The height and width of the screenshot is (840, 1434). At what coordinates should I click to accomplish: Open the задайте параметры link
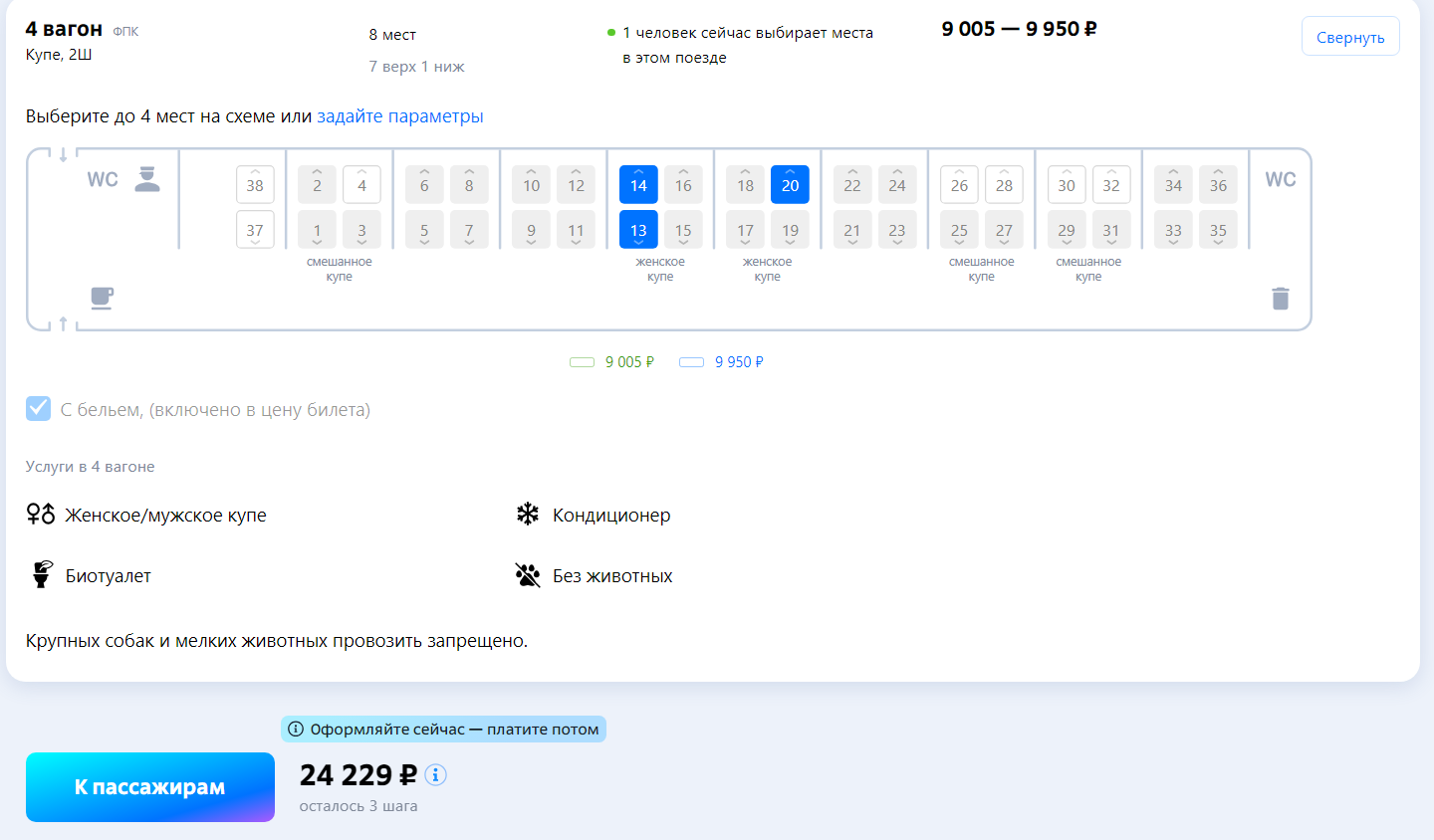coord(399,116)
